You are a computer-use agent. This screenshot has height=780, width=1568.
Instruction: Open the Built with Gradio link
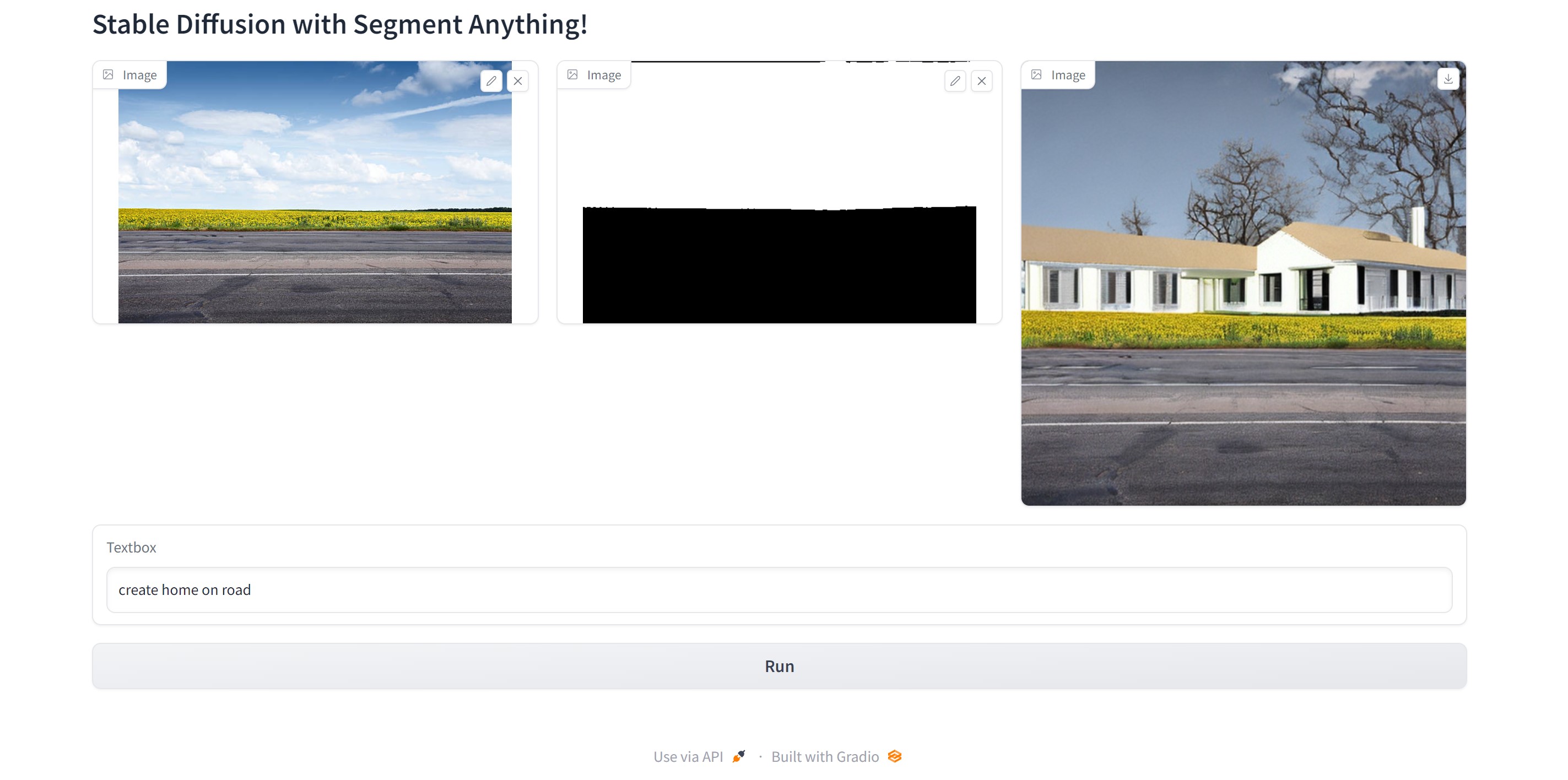[x=825, y=756]
